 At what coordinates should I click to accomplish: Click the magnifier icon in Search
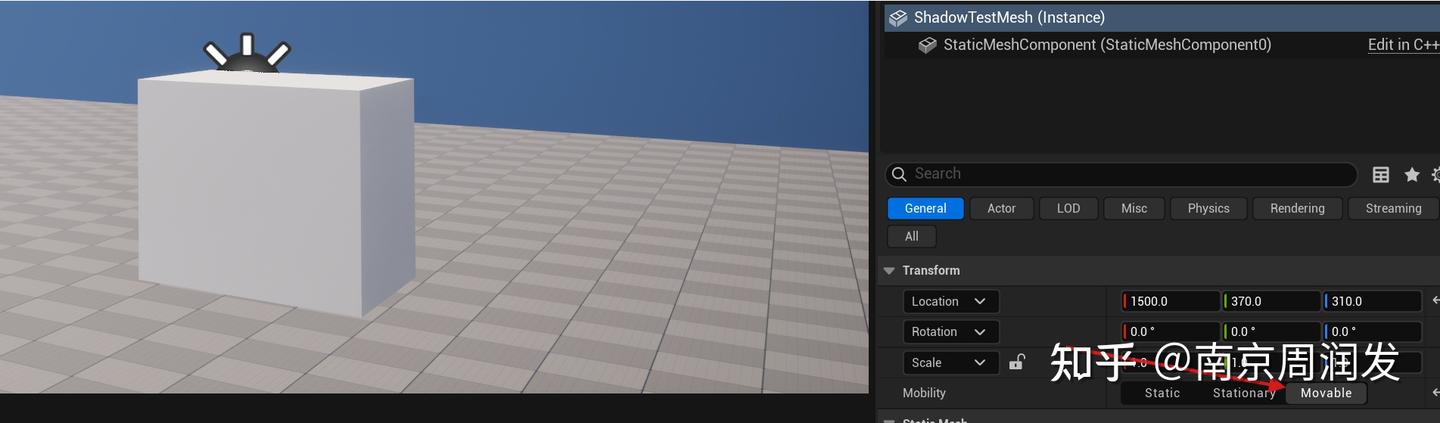point(899,174)
